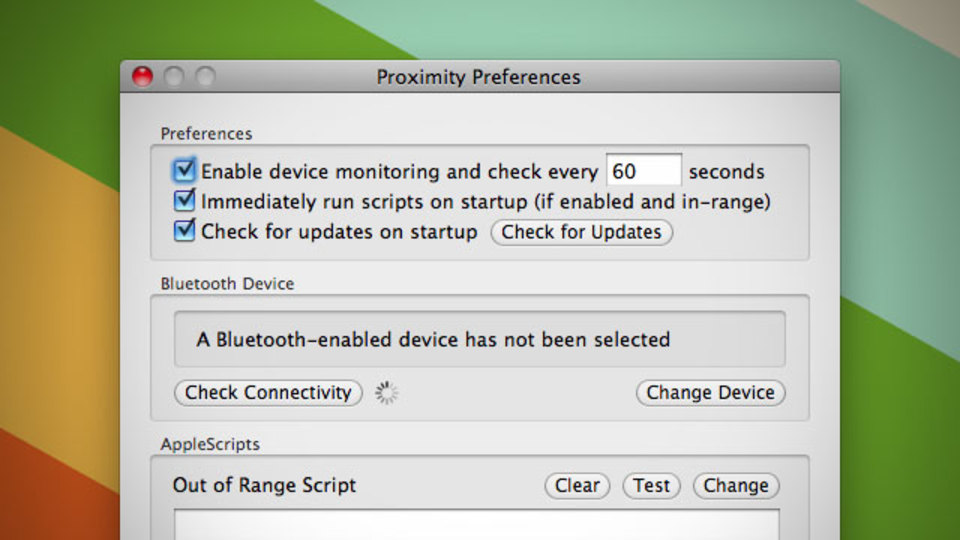Viewport: 960px width, 540px height.
Task: Click the gray zoom window button
Action: tap(206, 77)
